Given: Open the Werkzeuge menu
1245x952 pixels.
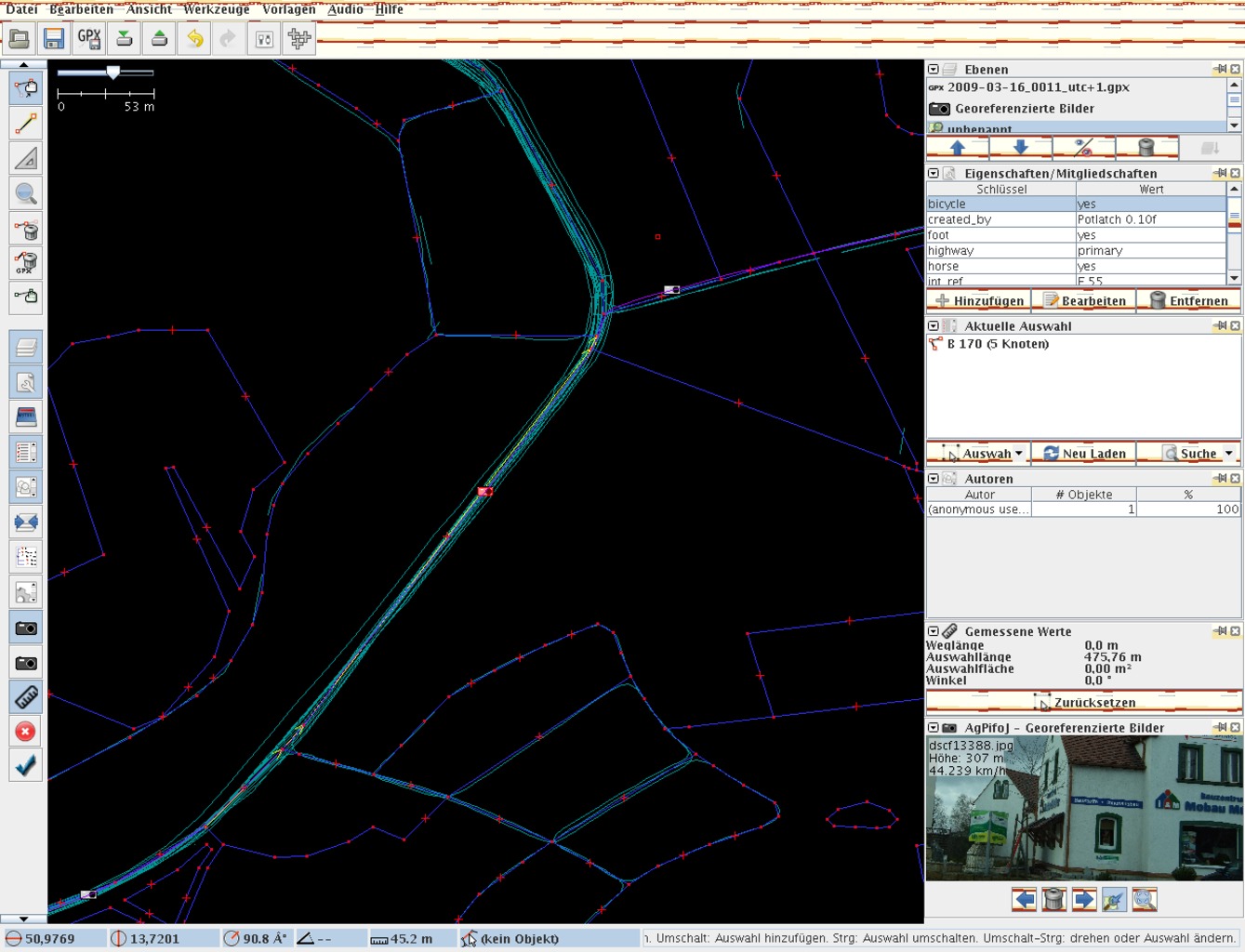Looking at the screenshot, I should point(217,9).
